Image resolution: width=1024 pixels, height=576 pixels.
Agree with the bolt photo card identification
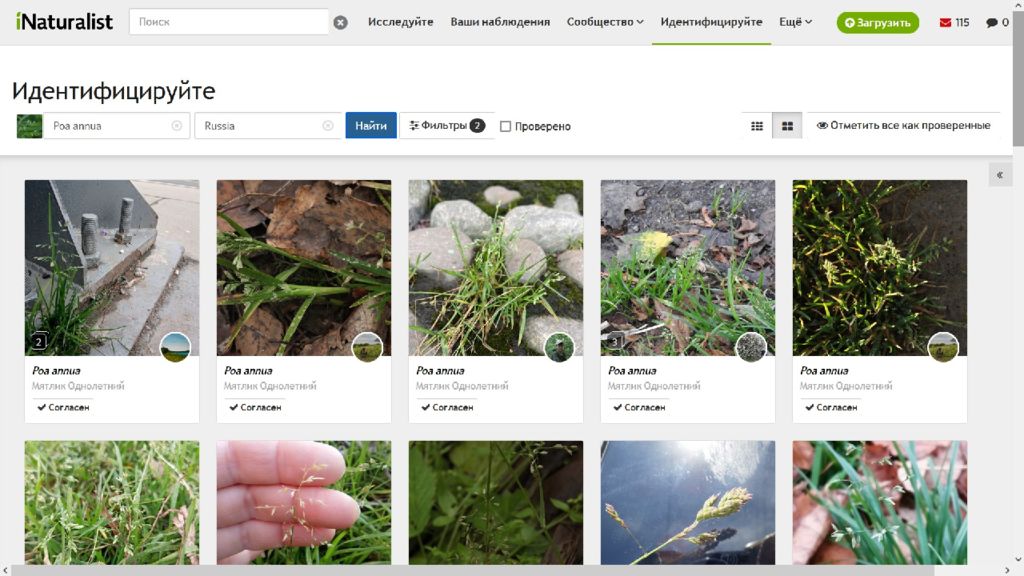pyautogui.click(x=63, y=407)
